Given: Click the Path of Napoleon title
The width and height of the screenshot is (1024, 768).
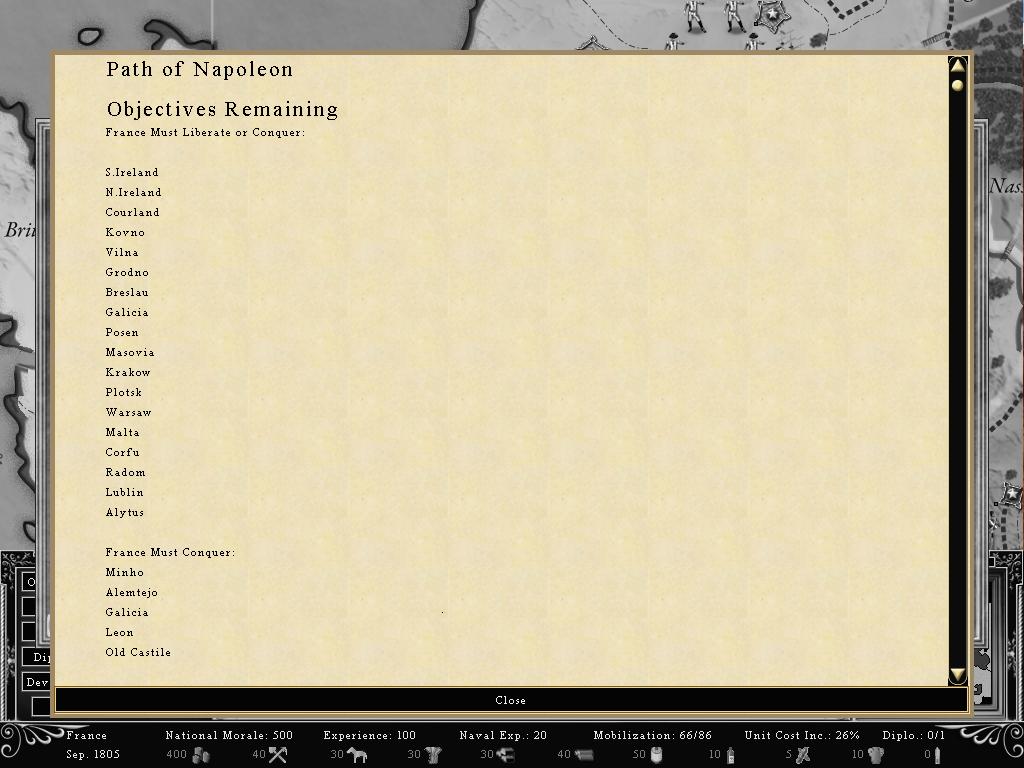Looking at the screenshot, I should 200,69.
